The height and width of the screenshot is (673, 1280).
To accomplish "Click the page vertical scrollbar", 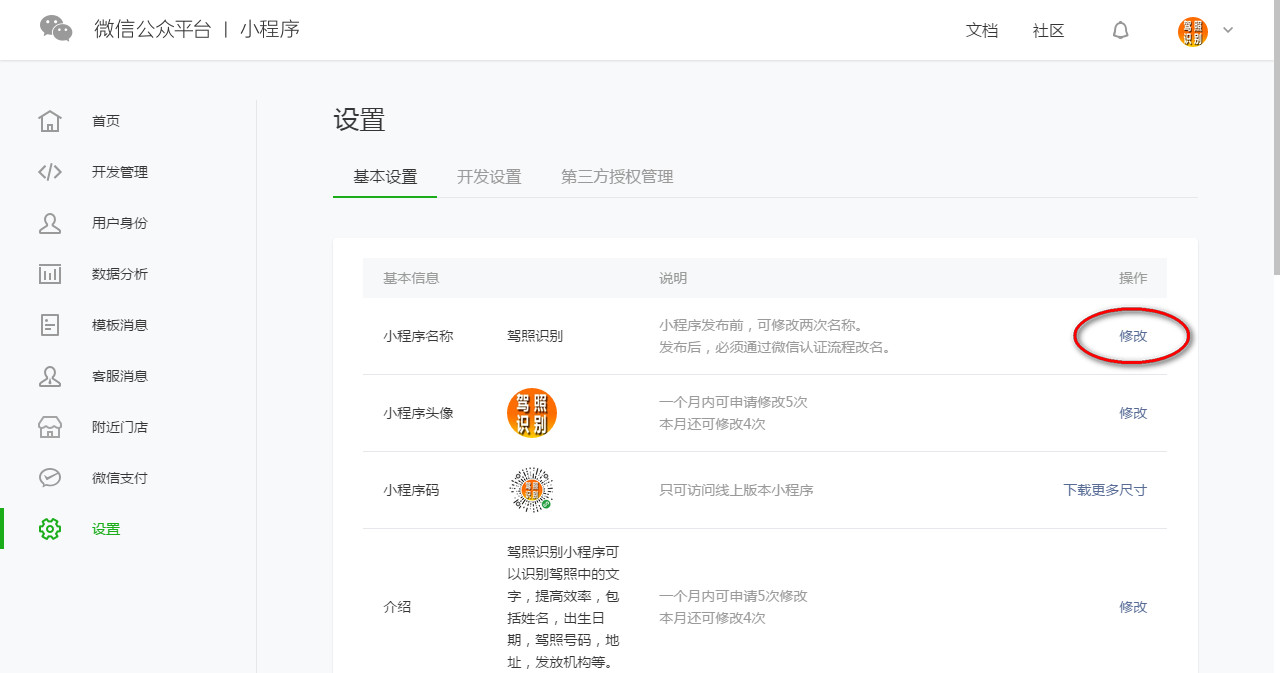I will 1275,137.
